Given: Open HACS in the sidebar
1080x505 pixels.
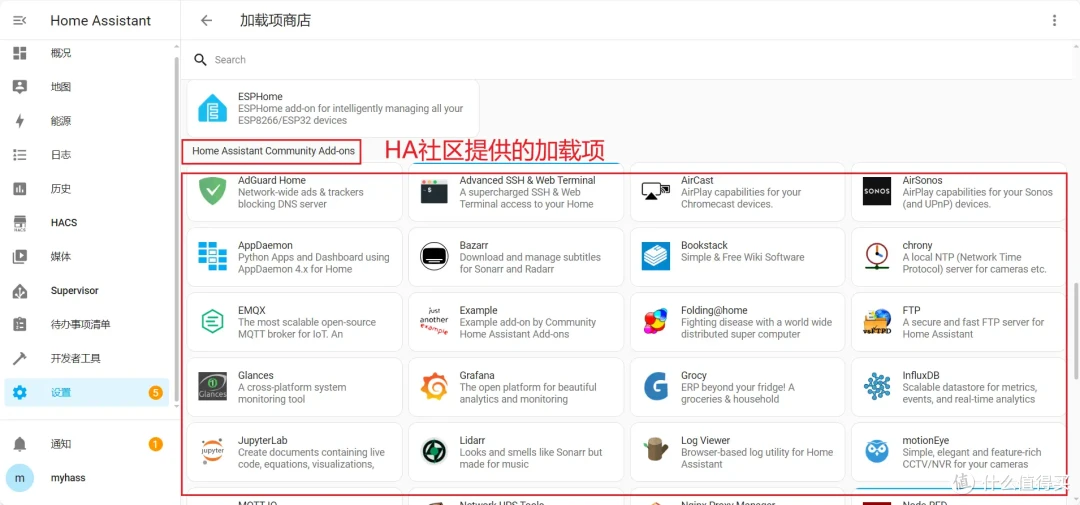Looking at the screenshot, I should 87,223.
